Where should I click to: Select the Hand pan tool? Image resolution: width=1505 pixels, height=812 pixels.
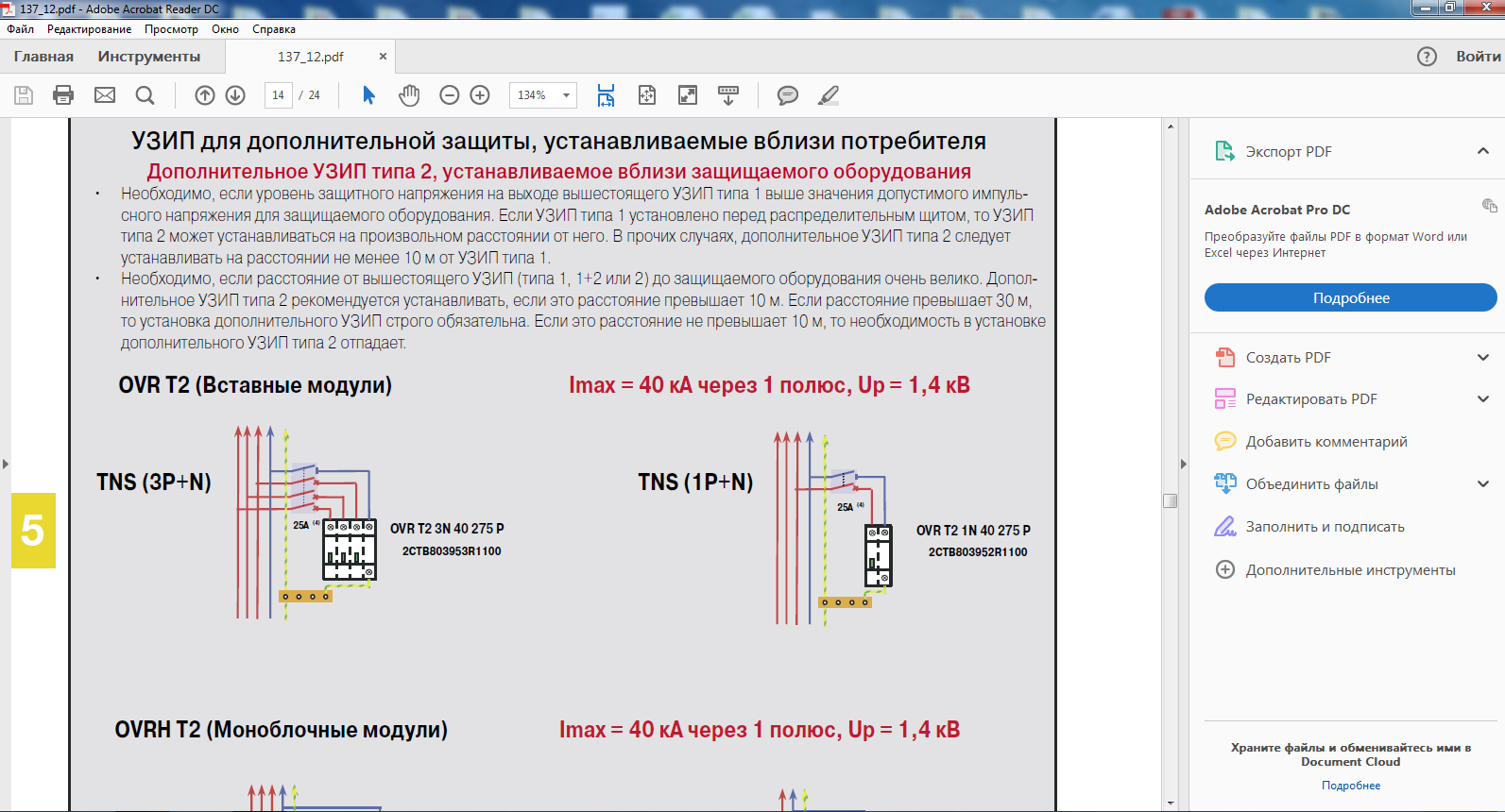[x=409, y=95]
